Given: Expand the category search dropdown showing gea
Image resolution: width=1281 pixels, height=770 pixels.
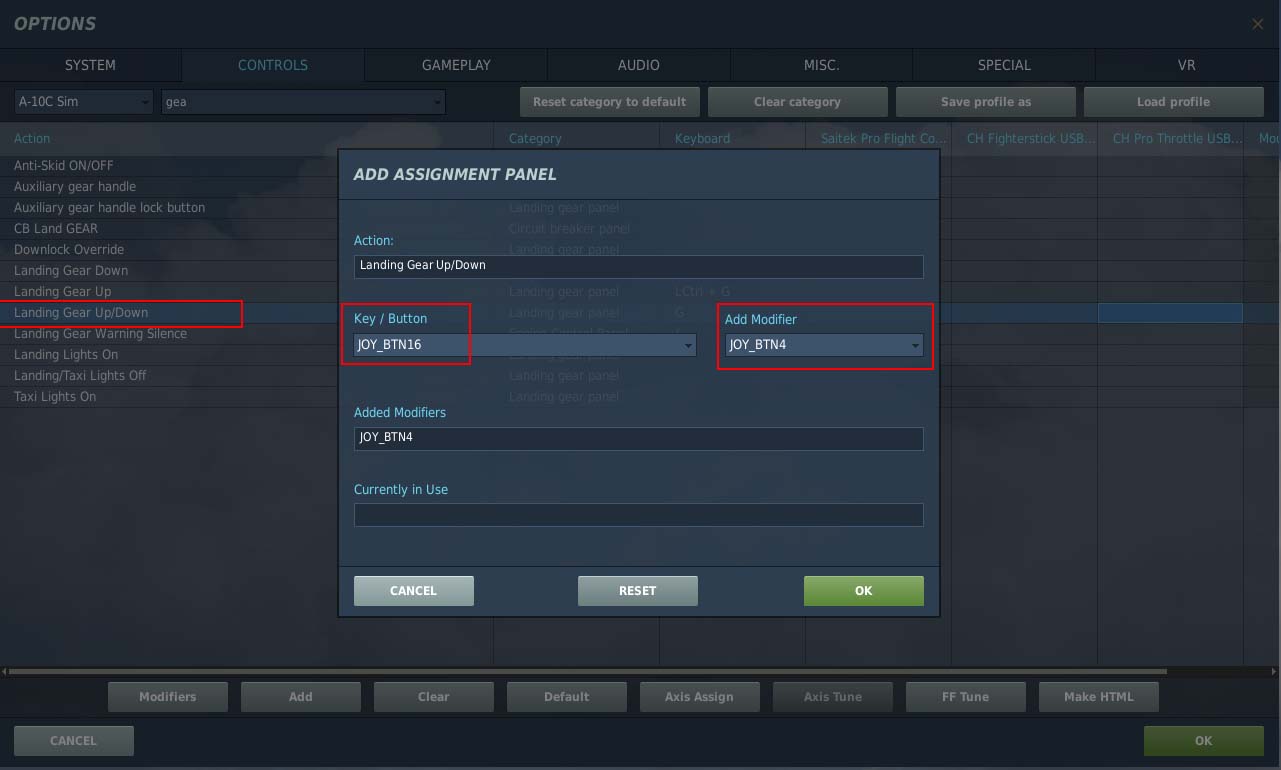Looking at the screenshot, I should tap(303, 102).
